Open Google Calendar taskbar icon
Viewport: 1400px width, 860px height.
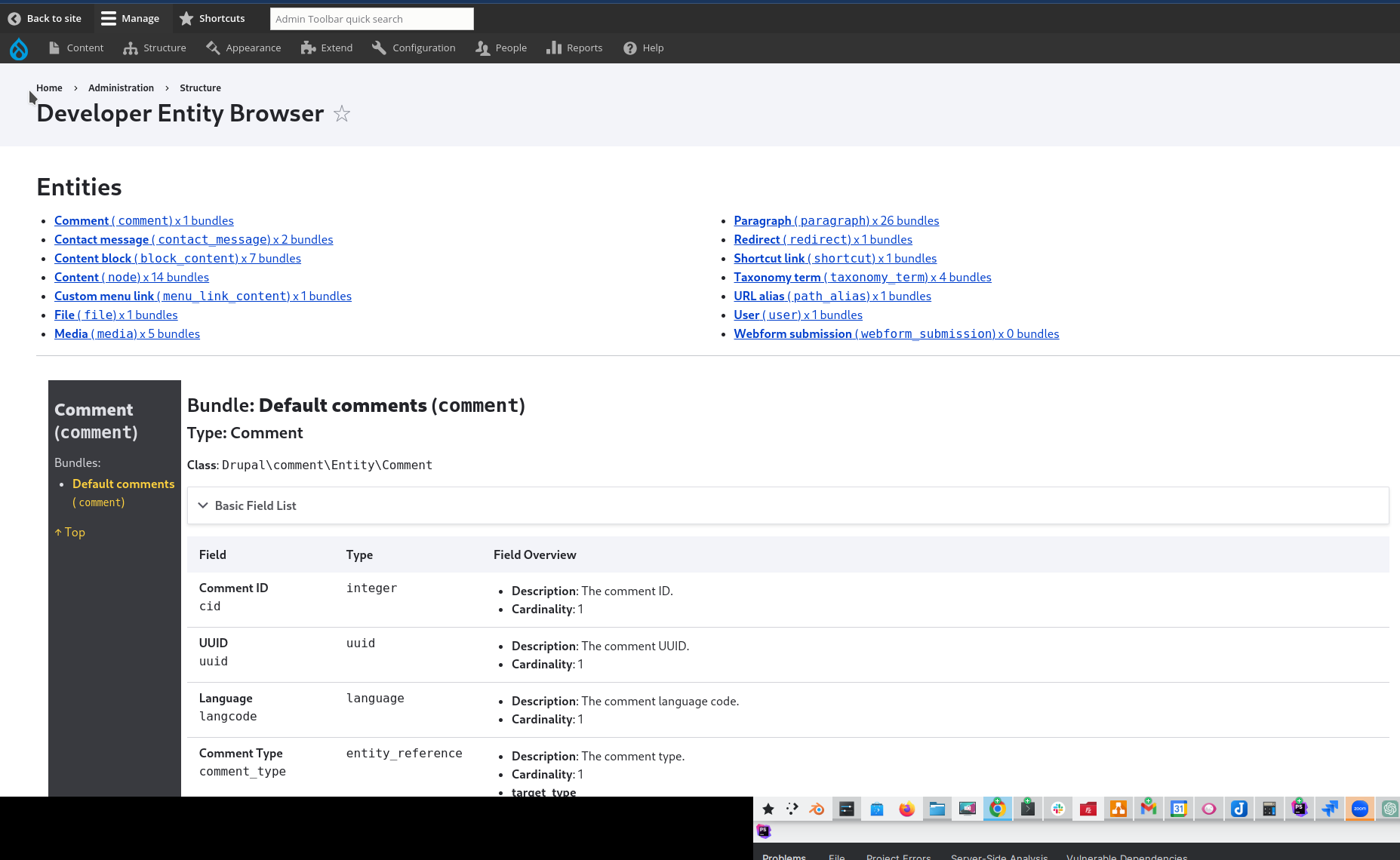pyautogui.click(x=1178, y=809)
